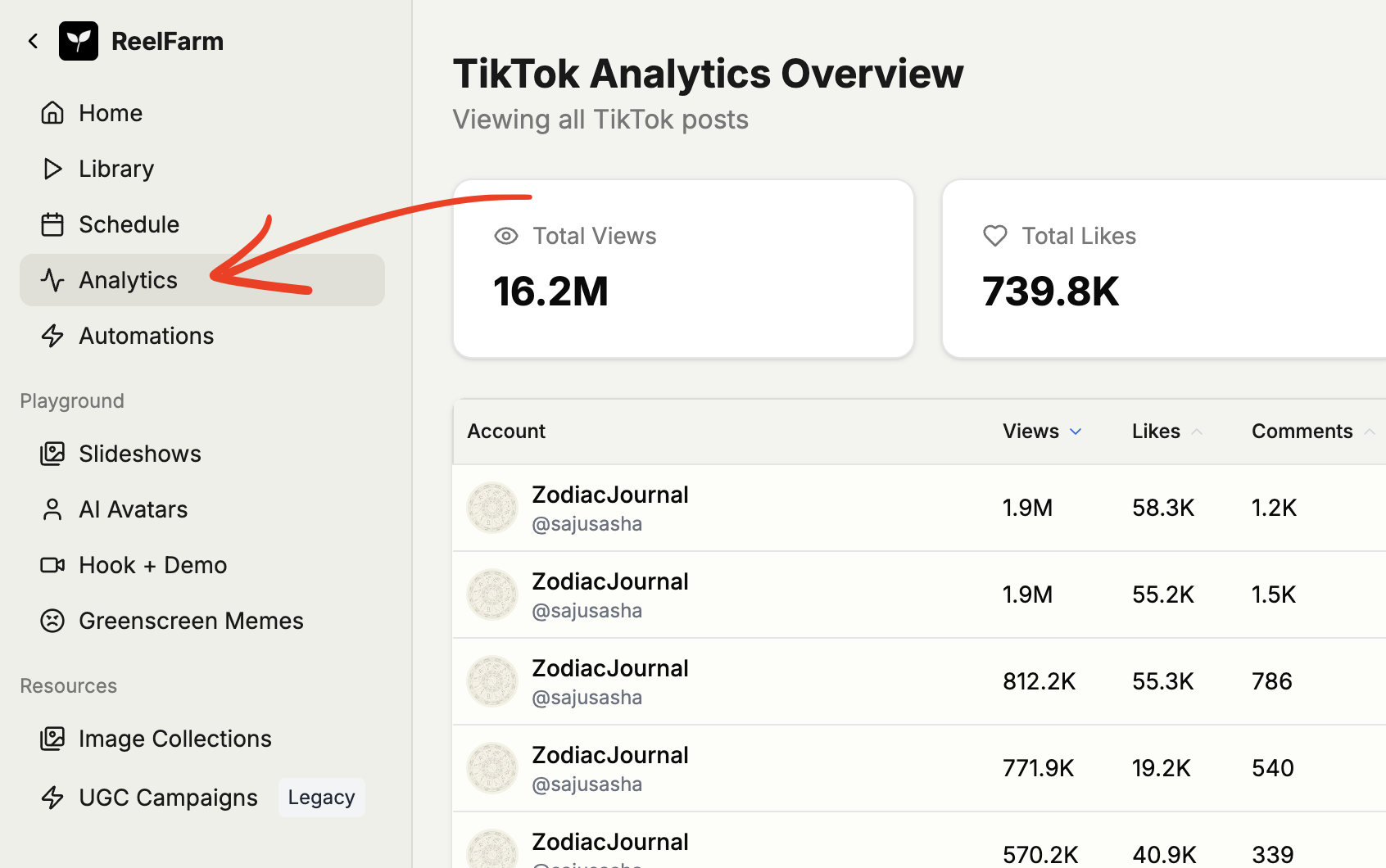The width and height of the screenshot is (1386, 868).
Task: Click the Slideshows images icon
Action: [52, 454]
